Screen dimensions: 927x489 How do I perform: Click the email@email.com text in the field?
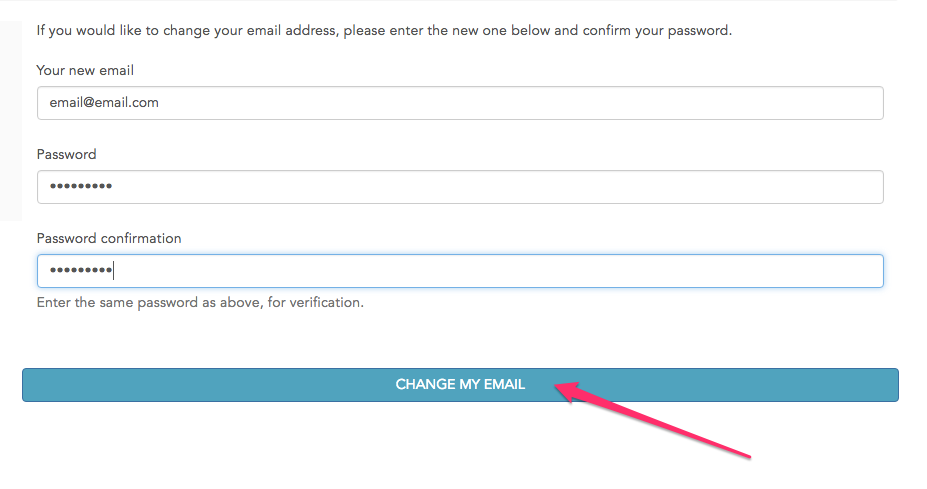pyautogui.click(x=104, y=103)
